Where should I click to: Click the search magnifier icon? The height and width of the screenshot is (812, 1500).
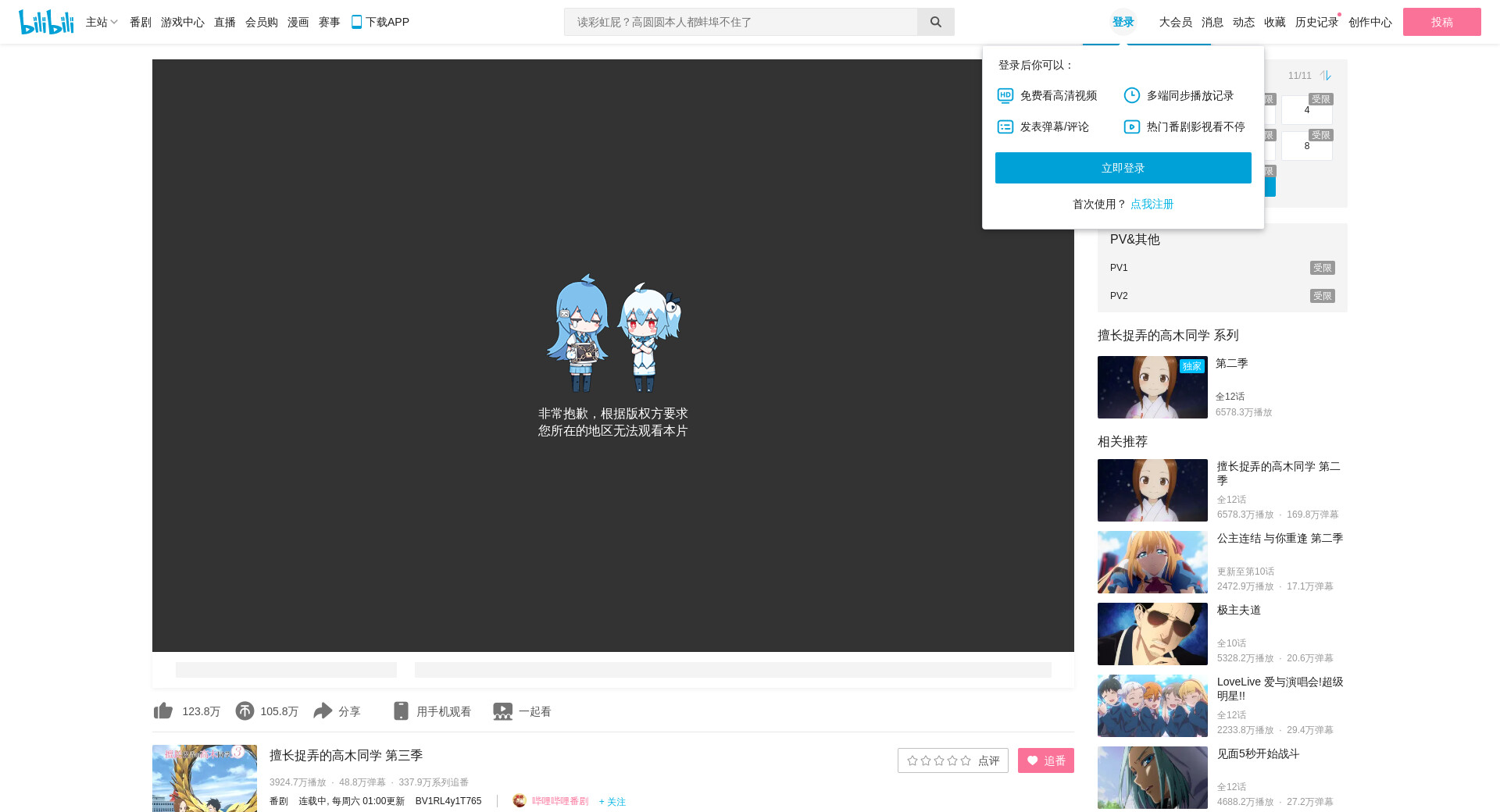point(935,22)
